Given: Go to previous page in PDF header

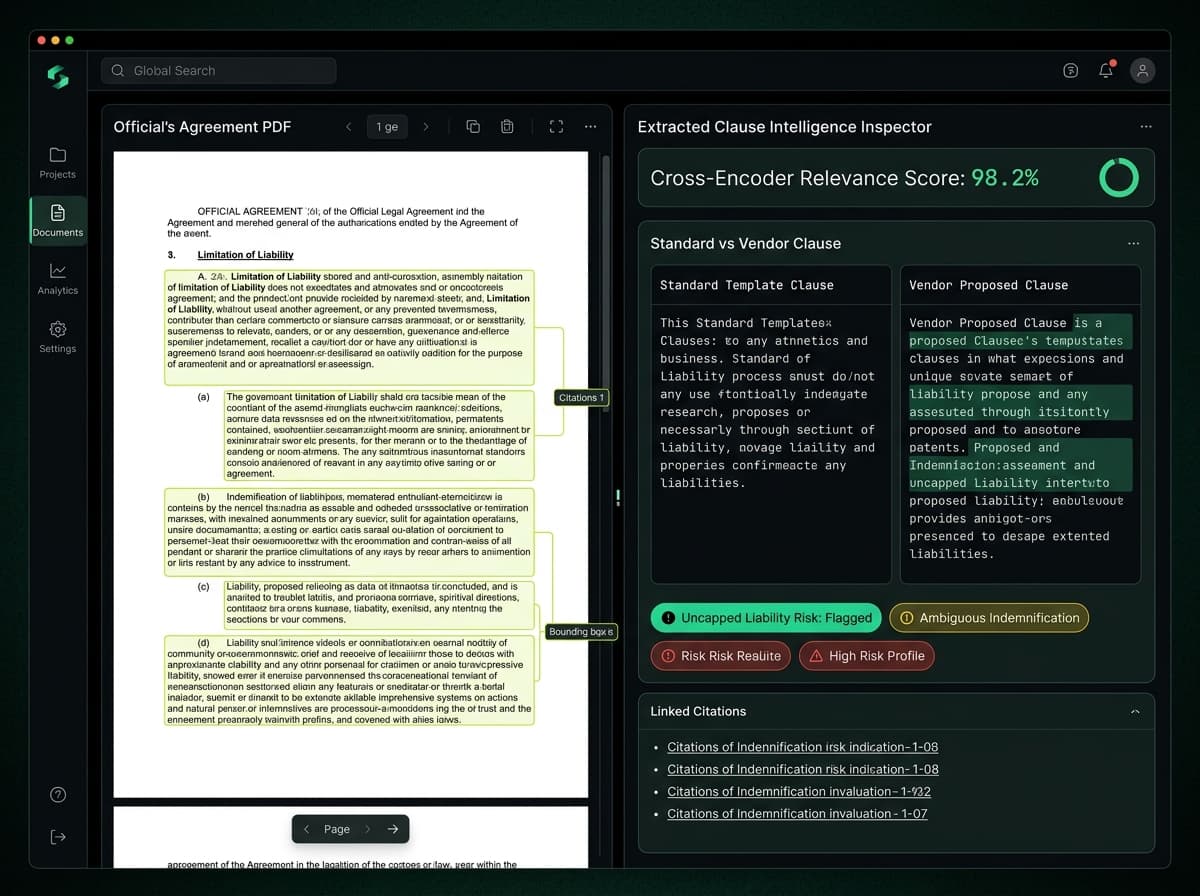Looking at the screenshot, I should pos(348,127).
